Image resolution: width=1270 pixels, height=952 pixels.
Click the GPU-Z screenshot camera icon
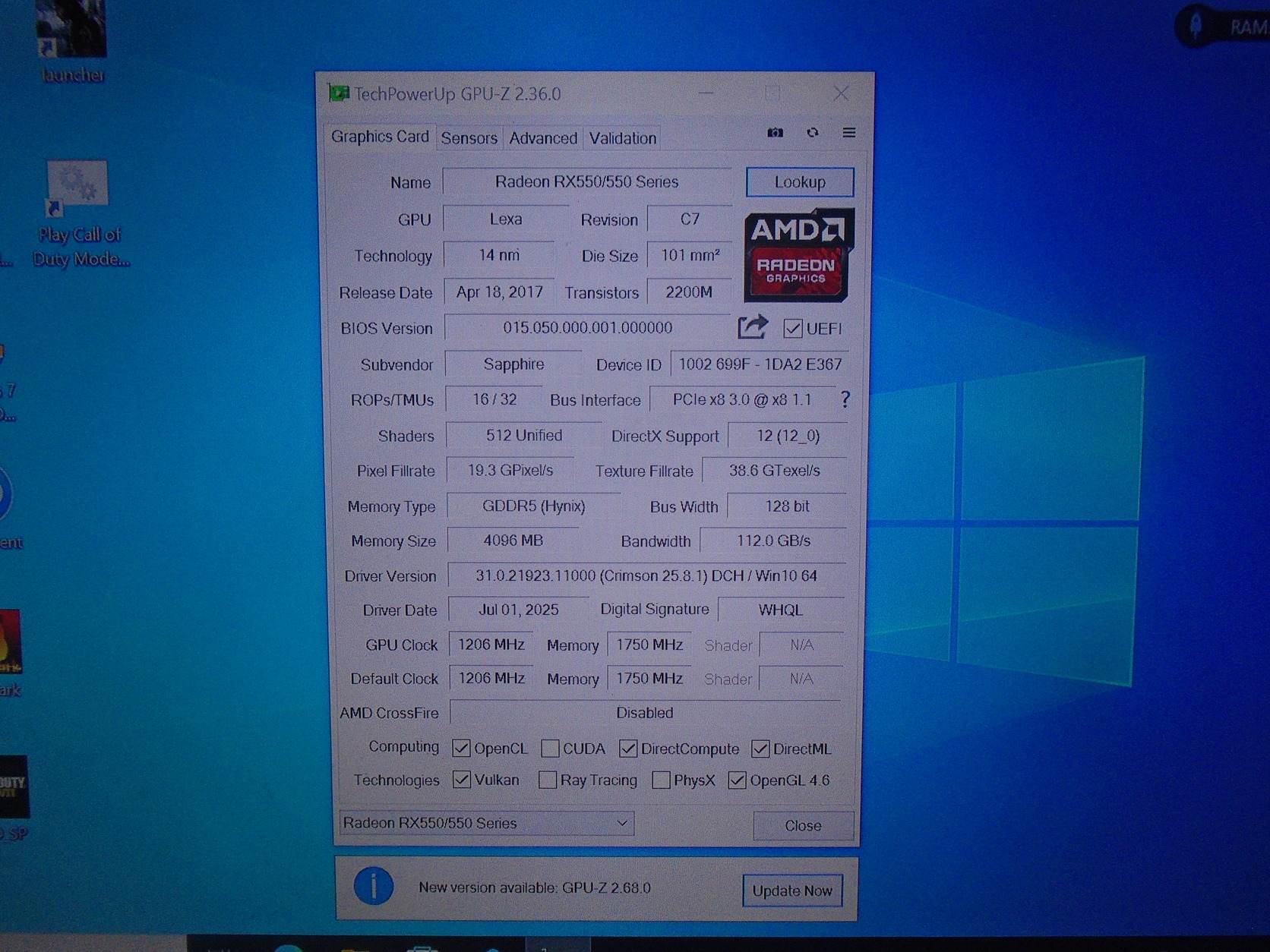tap(775, 133)
